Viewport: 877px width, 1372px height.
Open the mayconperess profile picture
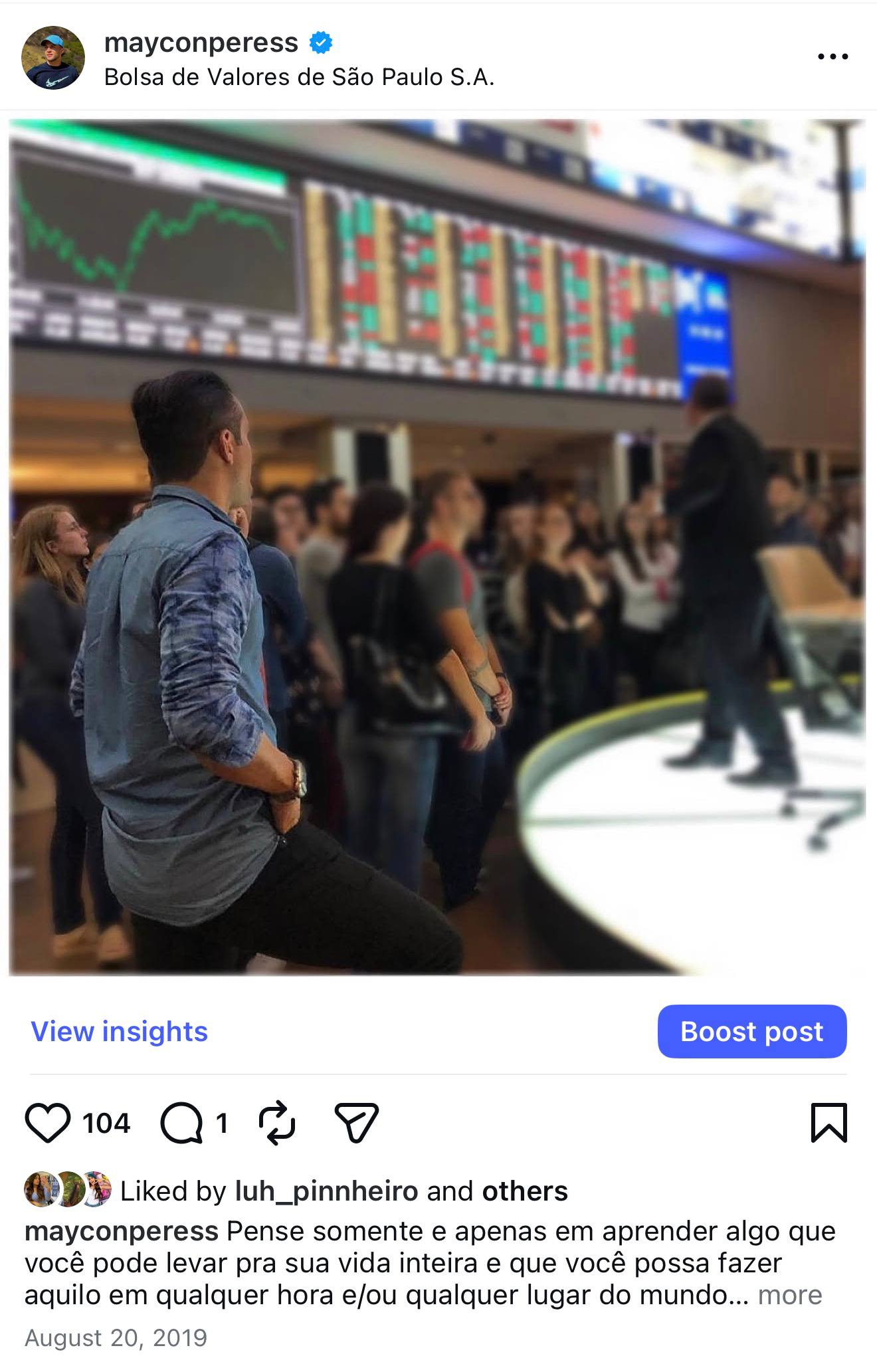pyautogui.click(x=53, y=58)
